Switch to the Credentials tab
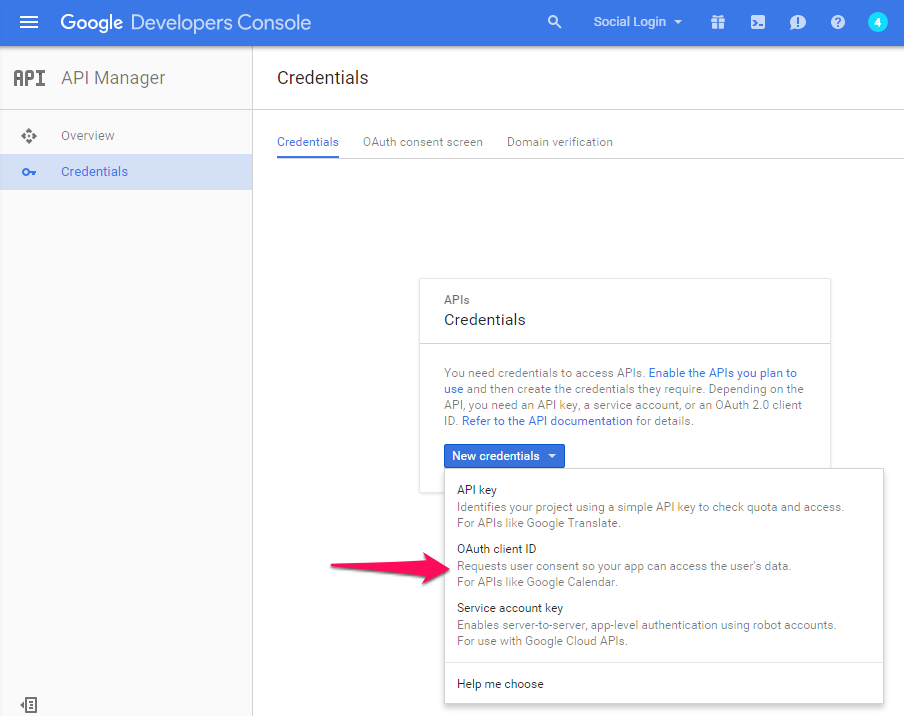Screen dimensions: 904x716 click(x=307, y=142)
